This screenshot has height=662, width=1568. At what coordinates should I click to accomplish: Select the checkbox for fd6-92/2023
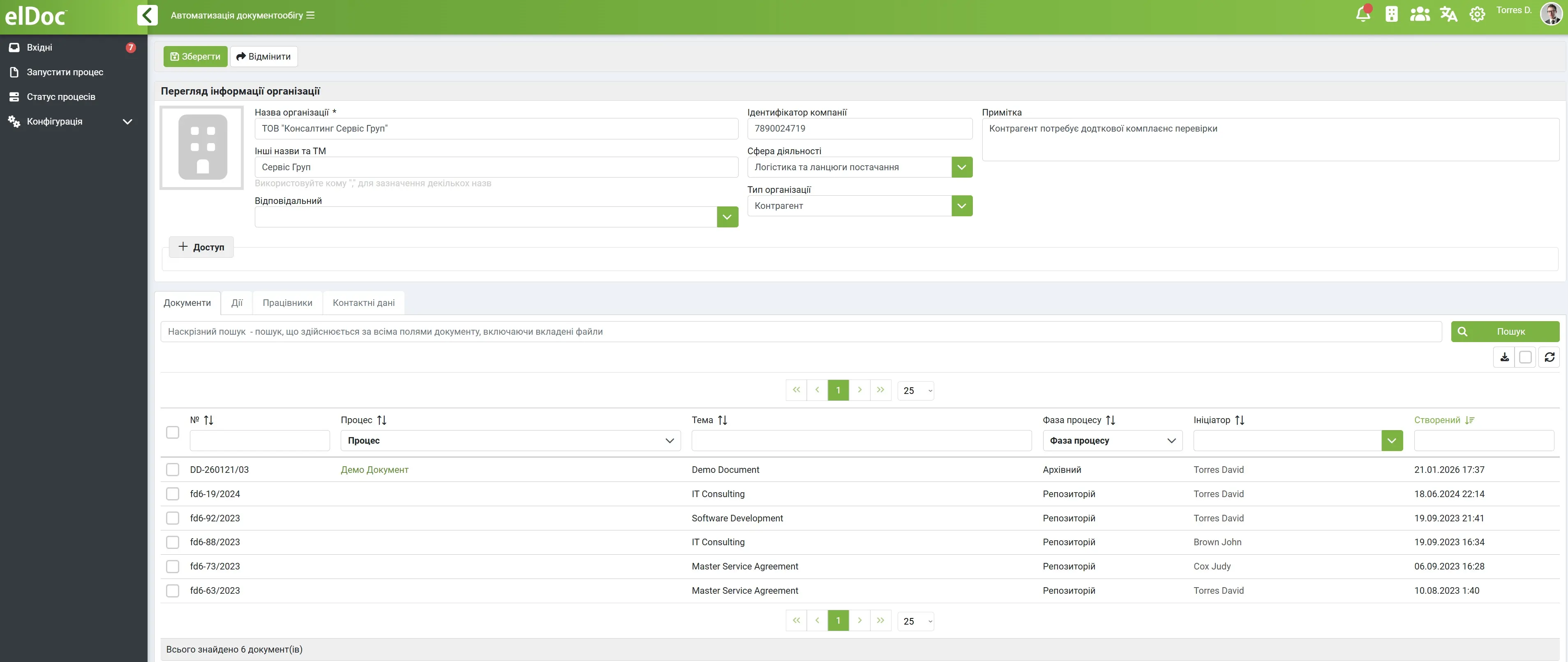coord(173,518)
